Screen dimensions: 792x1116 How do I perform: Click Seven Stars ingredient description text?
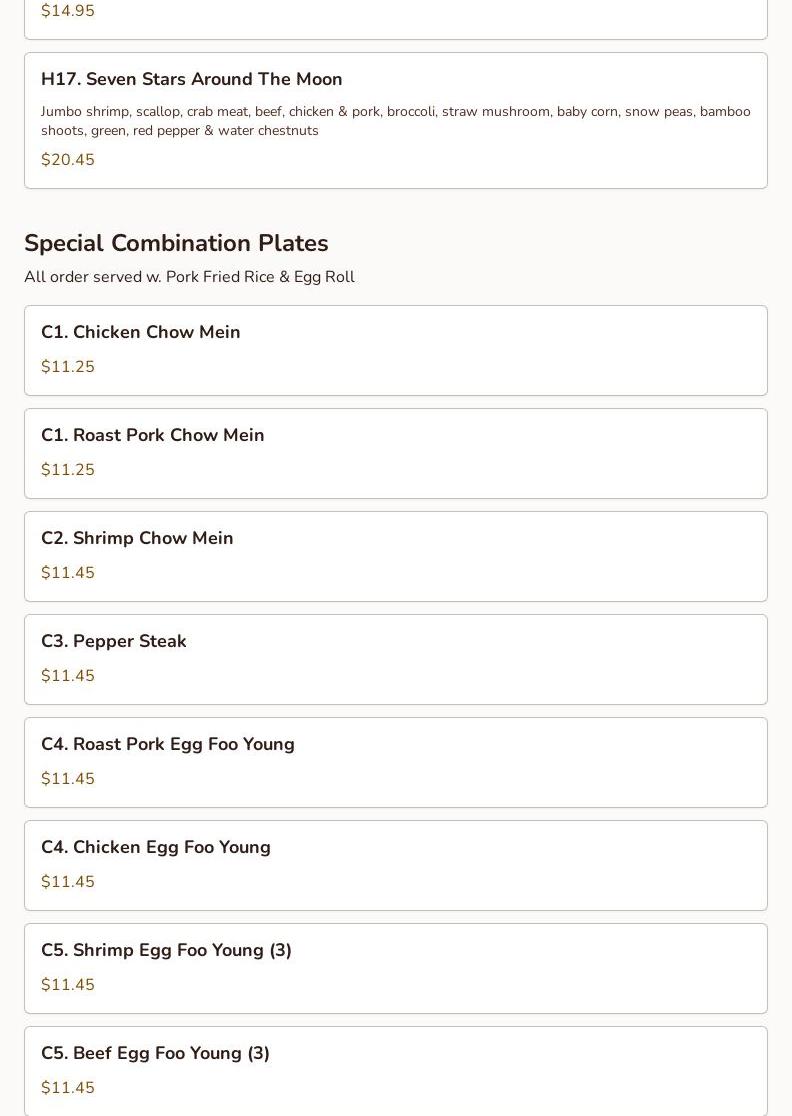tap(395, 121)
